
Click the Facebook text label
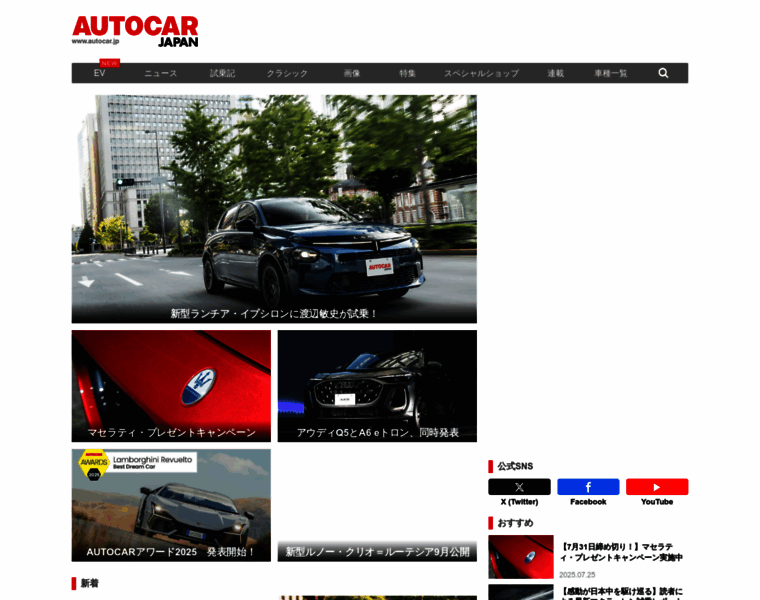pyautogui.click(x=588, y=502)
